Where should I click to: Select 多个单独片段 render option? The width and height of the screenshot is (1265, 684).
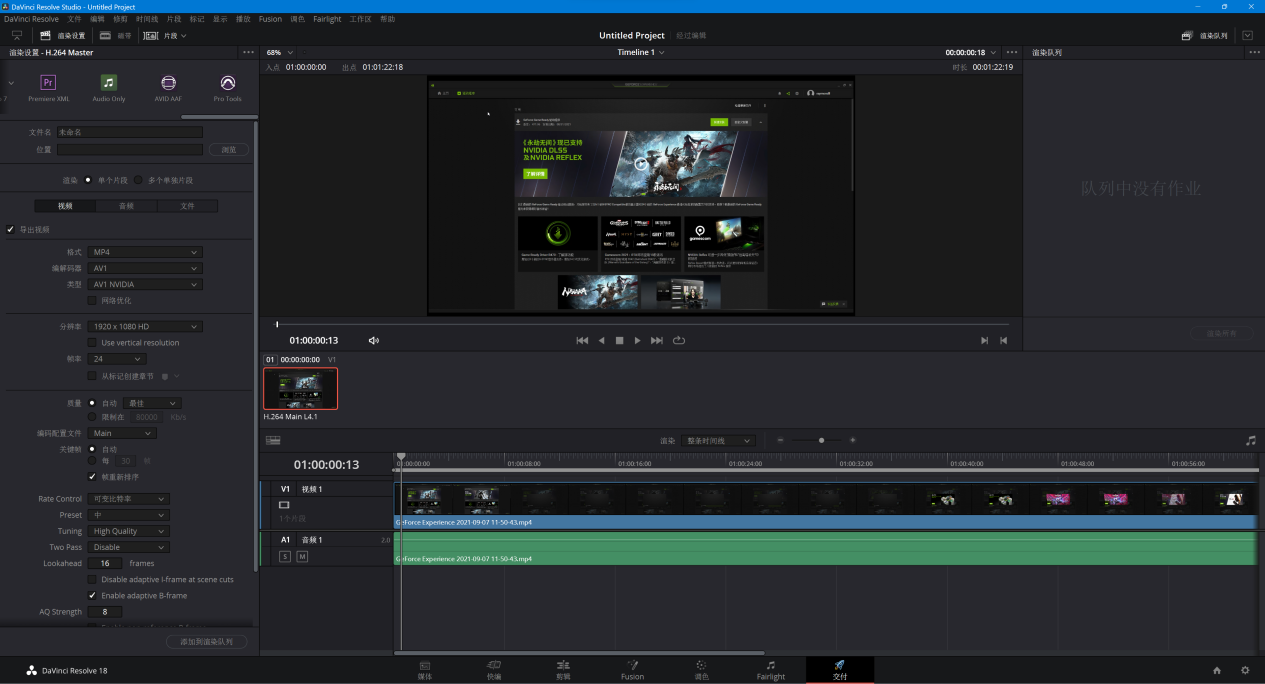click(x=138, y=180)
